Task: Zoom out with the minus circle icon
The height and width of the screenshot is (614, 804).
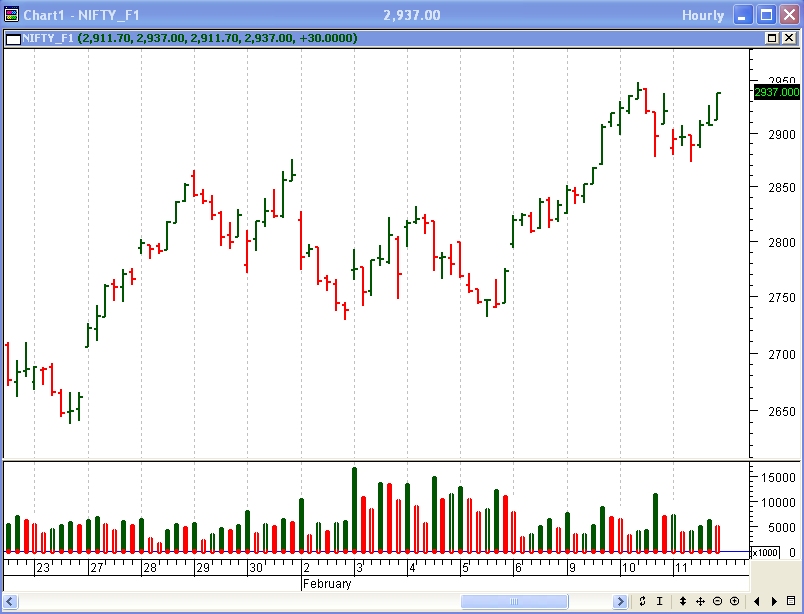Action: (x=718, y=601)
